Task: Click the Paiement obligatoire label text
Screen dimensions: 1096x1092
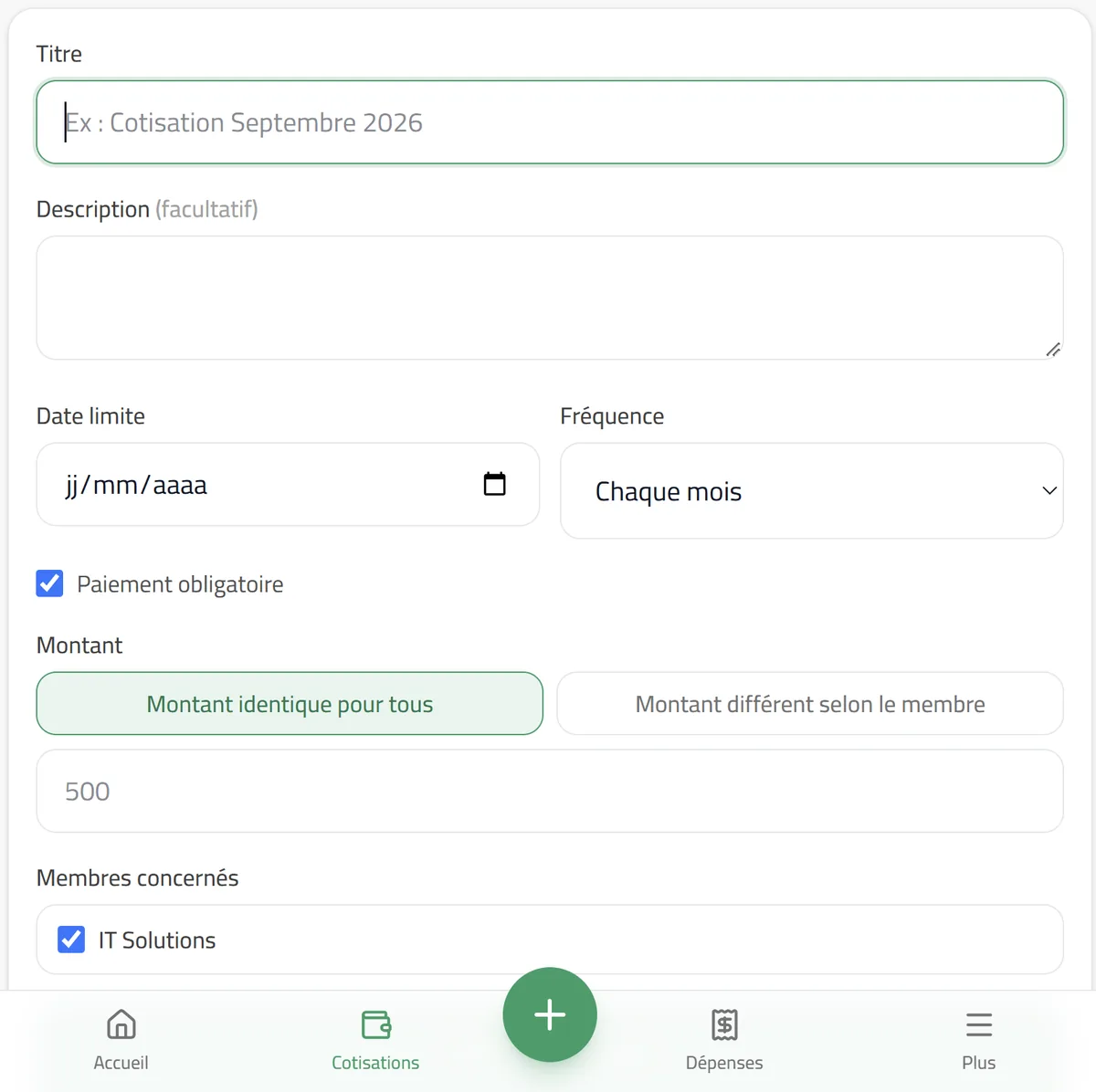Action: pos(180,584)
